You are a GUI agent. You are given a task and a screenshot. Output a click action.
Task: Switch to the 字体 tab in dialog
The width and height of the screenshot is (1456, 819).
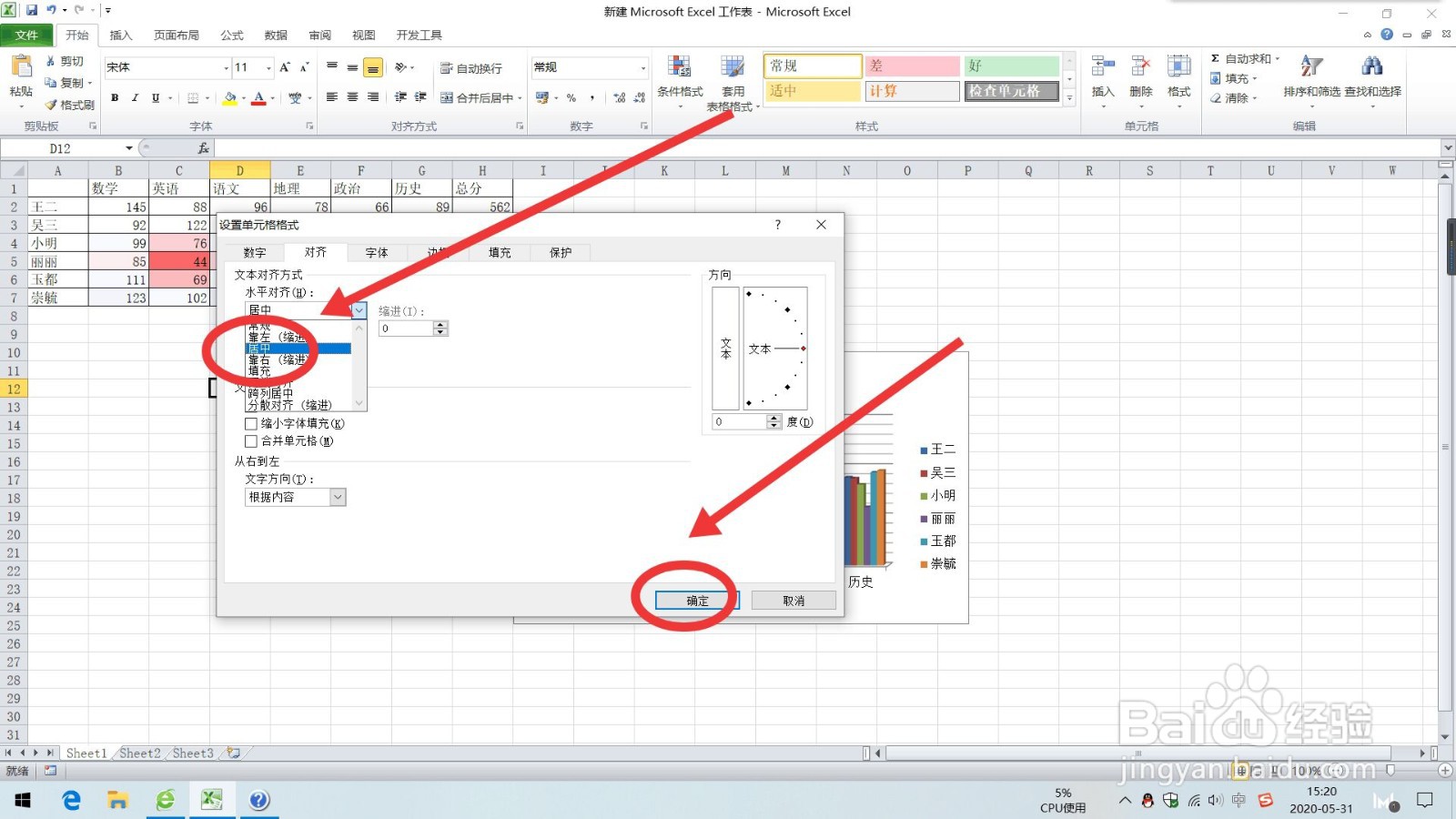click(x=377, y=252)
